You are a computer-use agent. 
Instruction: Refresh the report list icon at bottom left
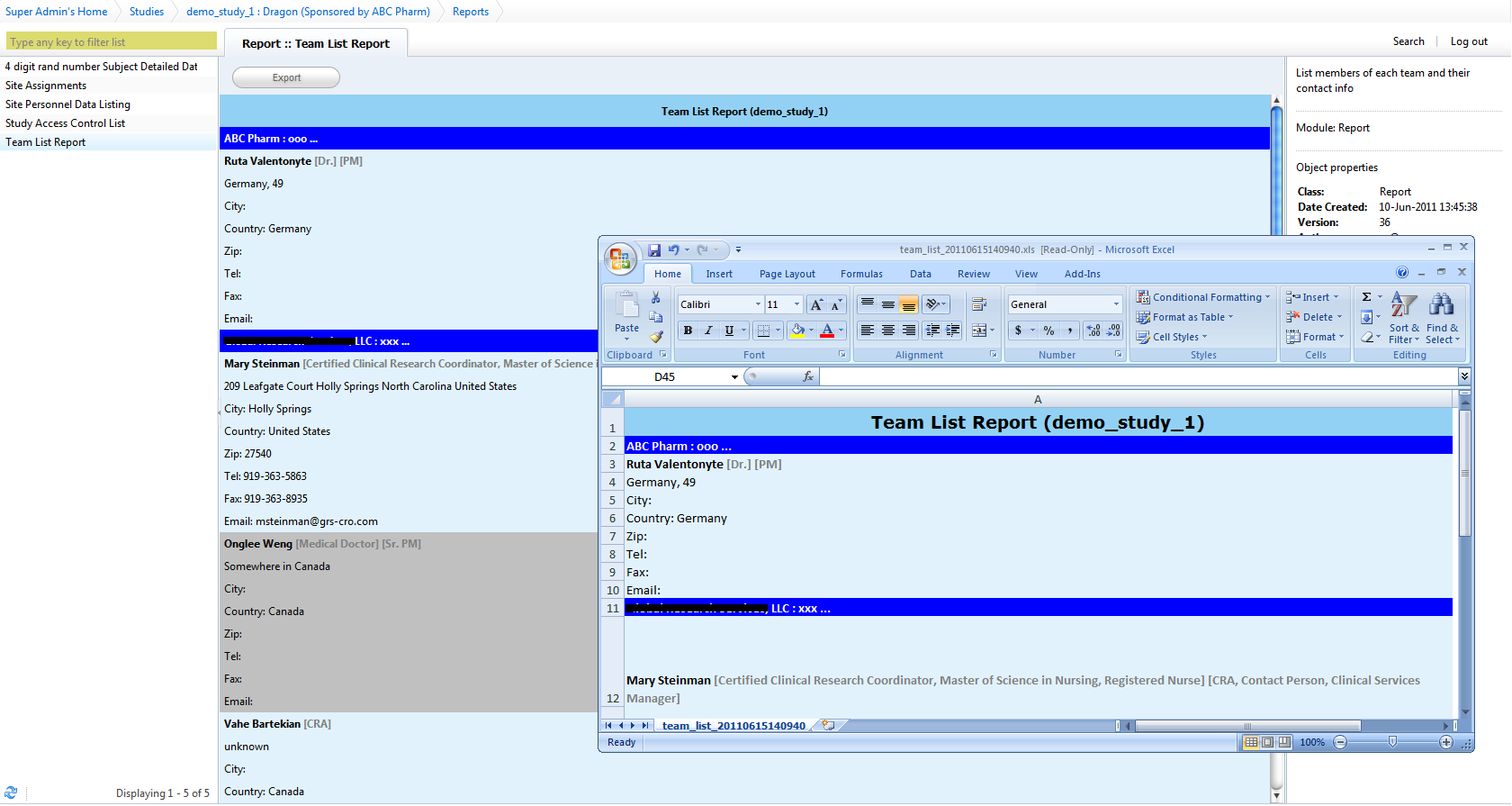(x=11, y=792)
